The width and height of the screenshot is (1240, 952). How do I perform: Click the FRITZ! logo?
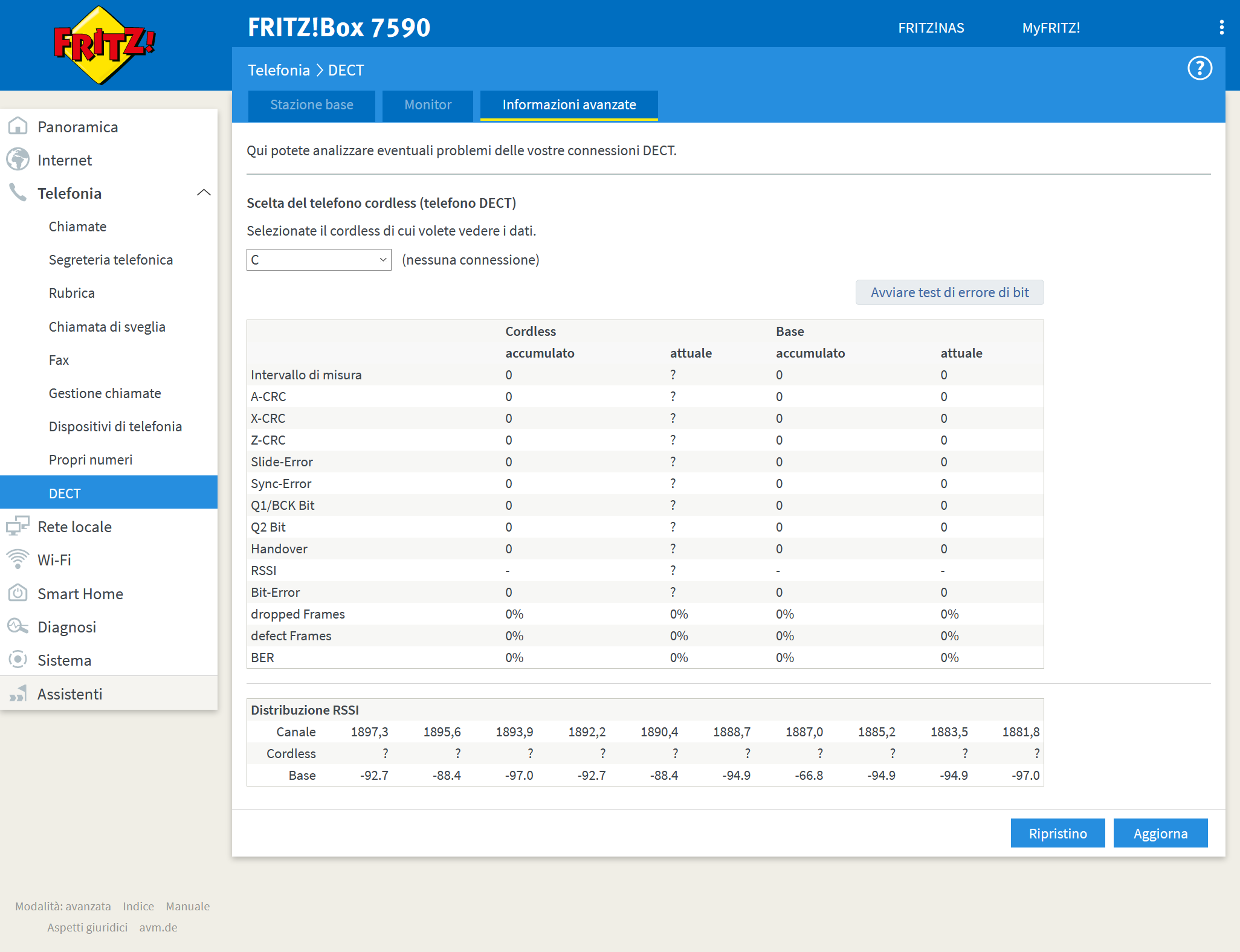click(104, 45)
